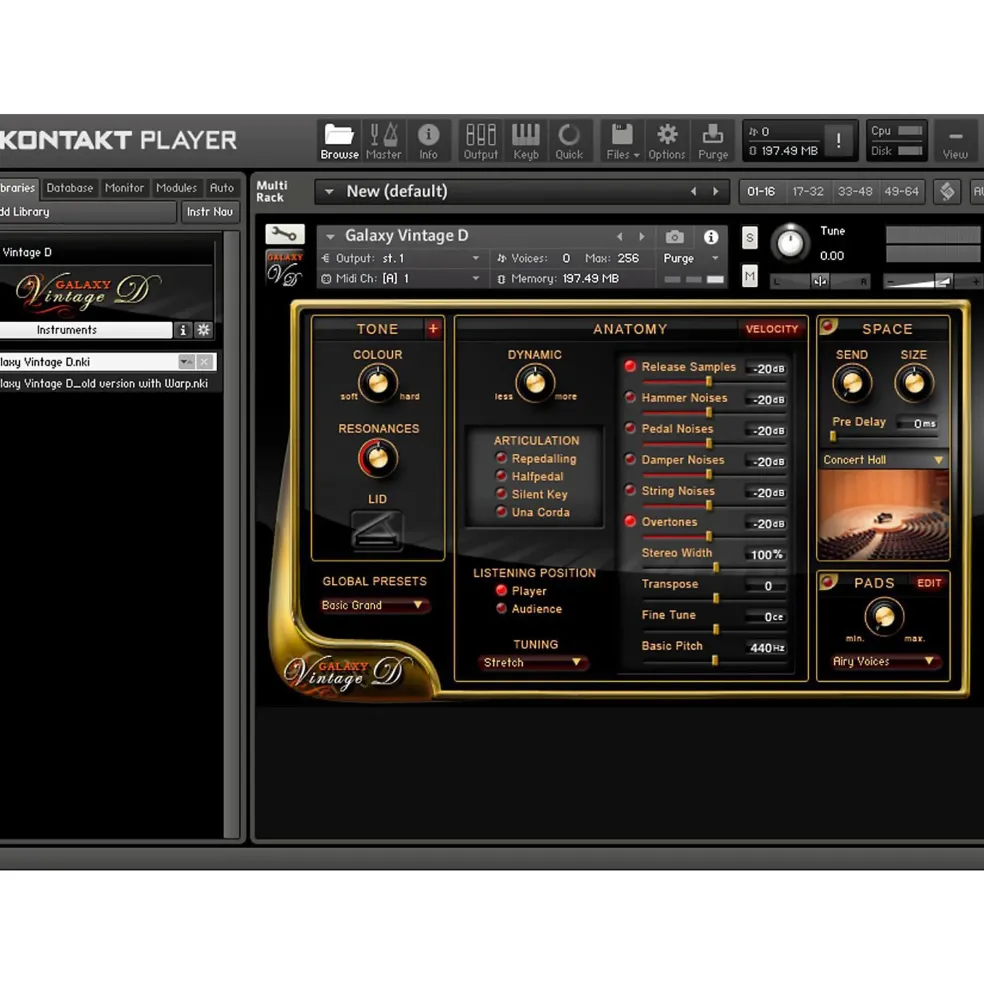Image resolution: width=984 pixels, height=985 pixels.
Task: Select rack page 49-64
Action: (901, 191)
